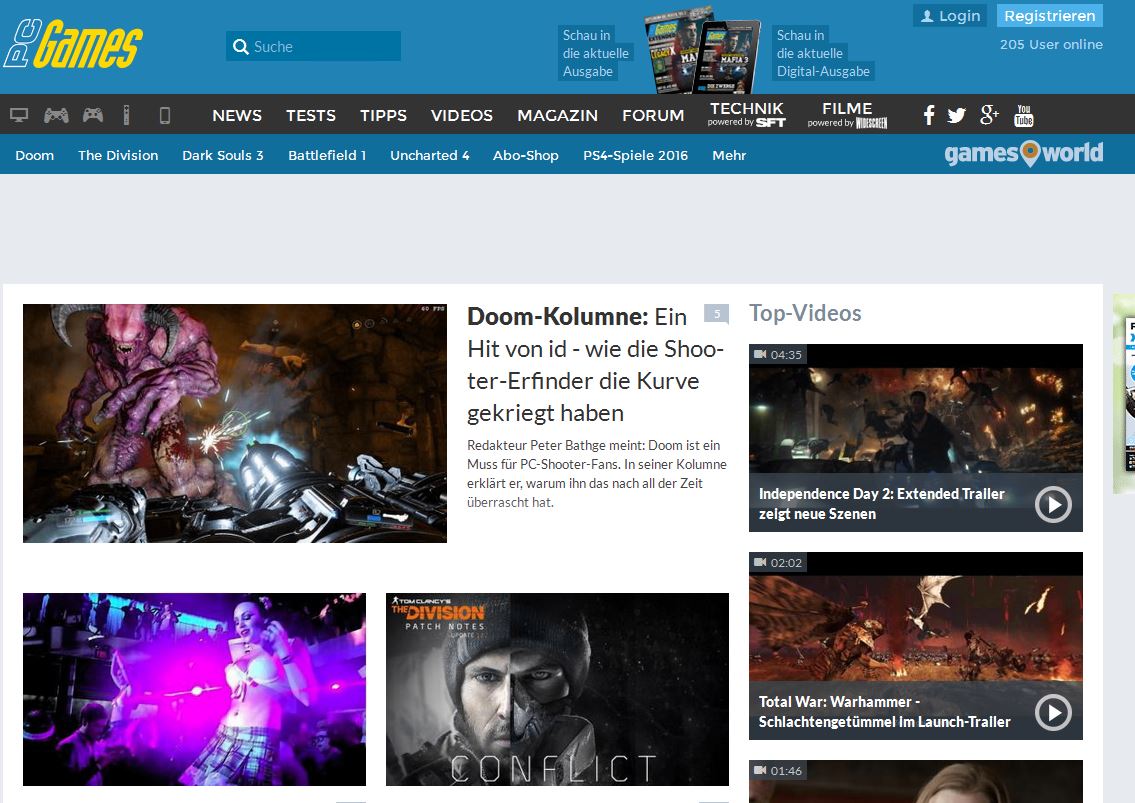Open the MAGAZIN menu

557,115
